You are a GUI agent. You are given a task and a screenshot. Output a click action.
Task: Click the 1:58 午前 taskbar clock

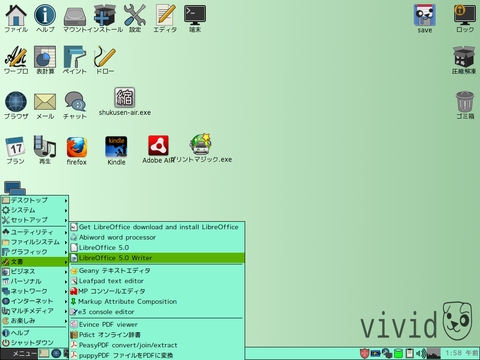click(x=461, y=353)
